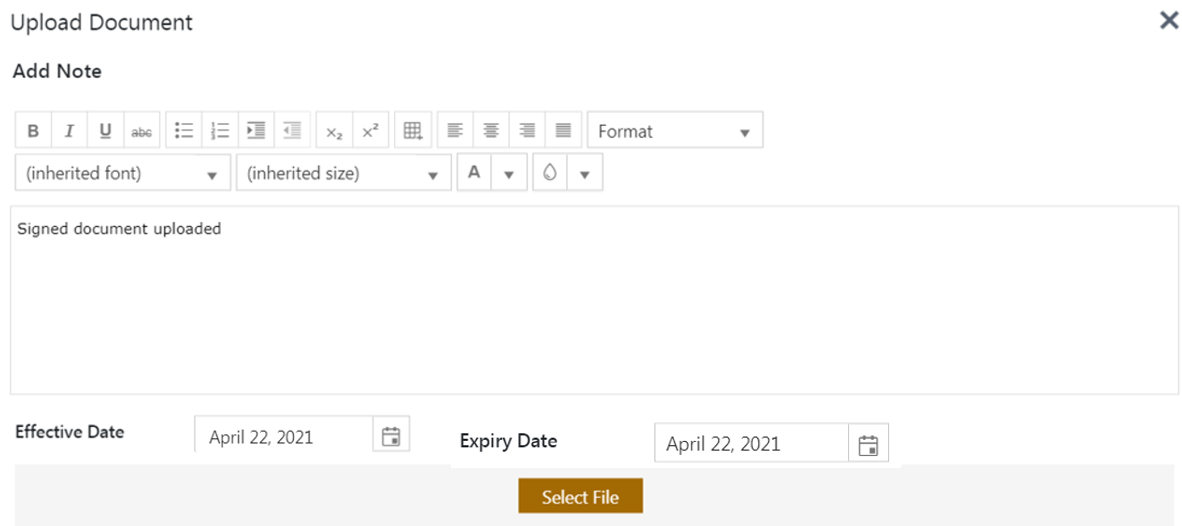Viewport: 1182px width, 526px height.
Task: Apply subscript formatting
Action: [334, 131]
